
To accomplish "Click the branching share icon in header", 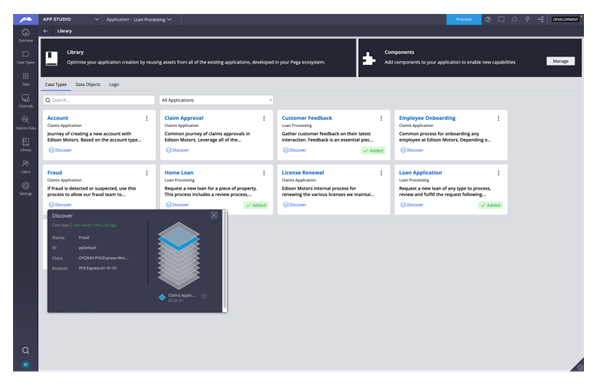I will 540,19.
